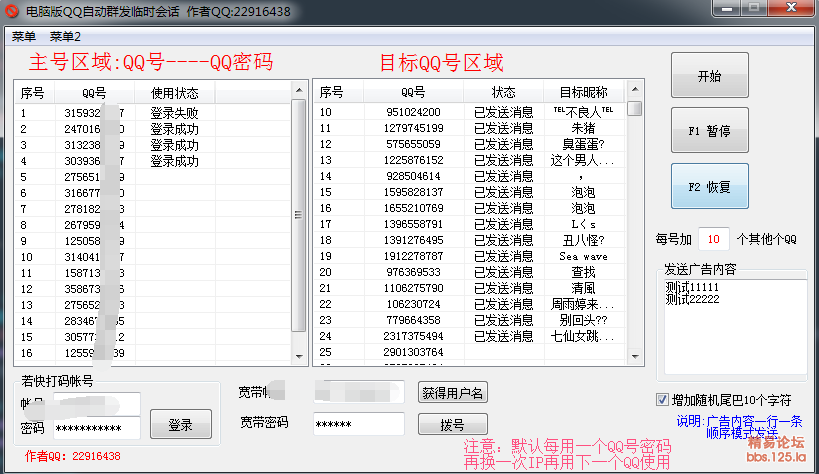Click nickname 朱猪

(583, 128)
